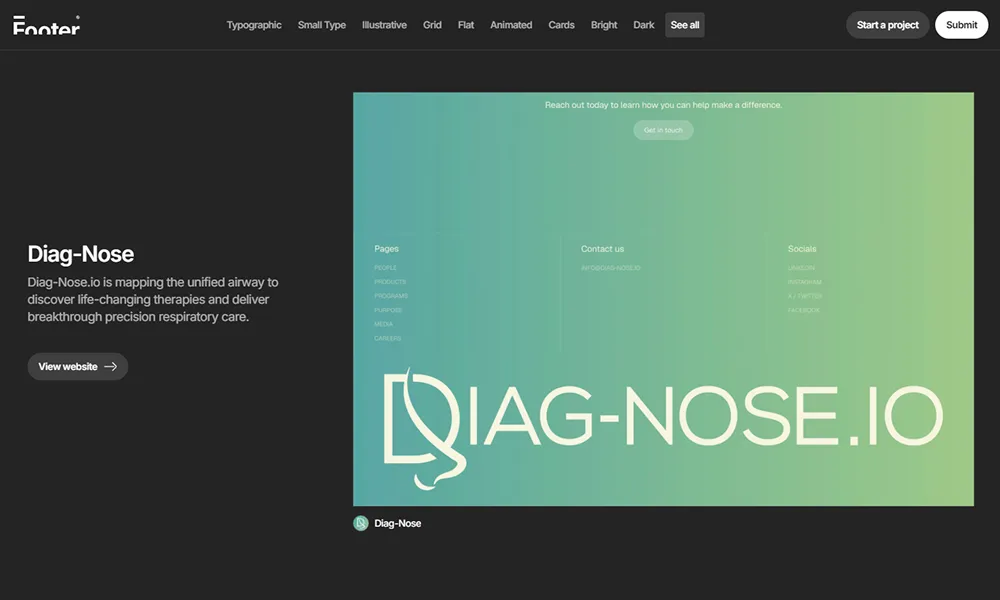Open the Cards category
The height and width of the screenshot is (600, 1000).
(x=561, y=25)
